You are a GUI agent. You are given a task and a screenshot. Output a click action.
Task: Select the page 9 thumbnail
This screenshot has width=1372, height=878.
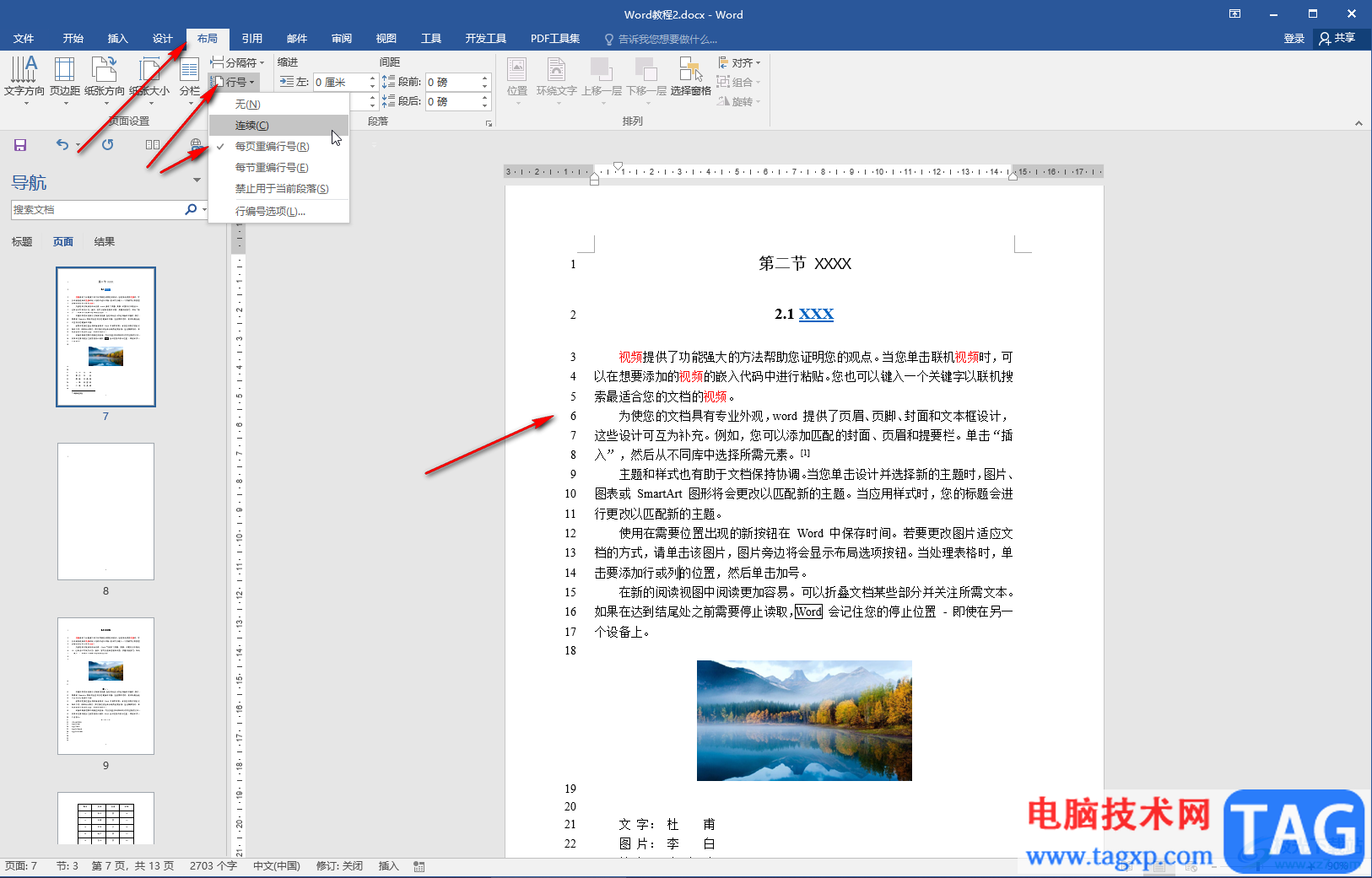[x=106, y=686]
